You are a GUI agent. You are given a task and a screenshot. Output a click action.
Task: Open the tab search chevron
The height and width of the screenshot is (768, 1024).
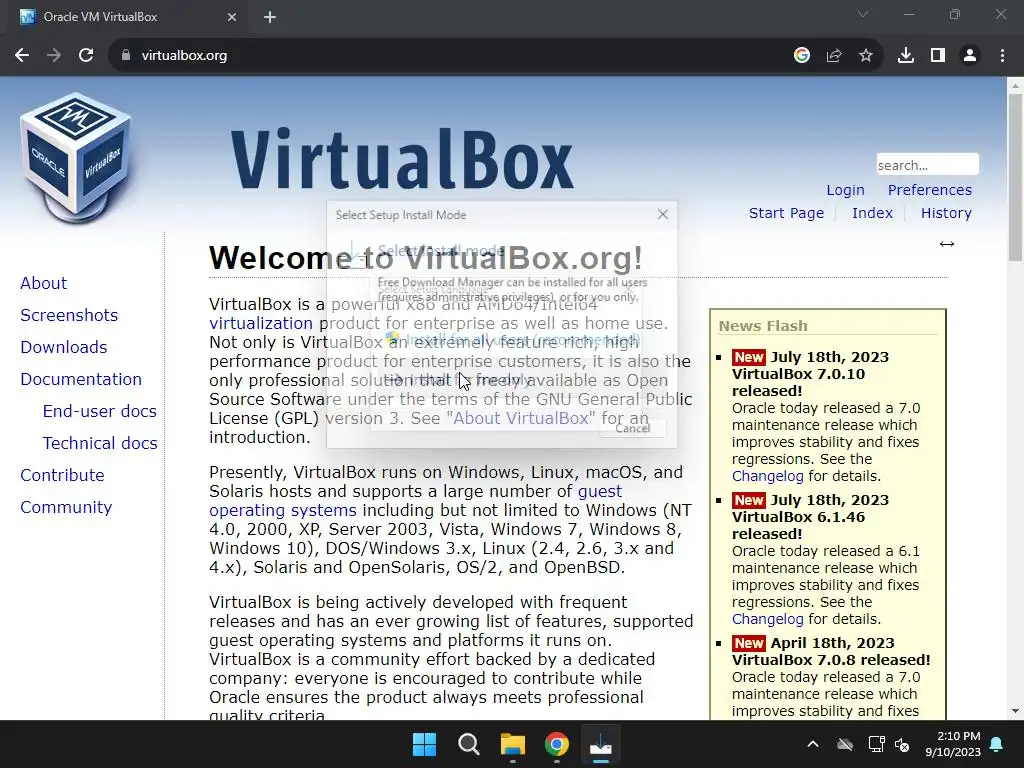coord(863,14)
